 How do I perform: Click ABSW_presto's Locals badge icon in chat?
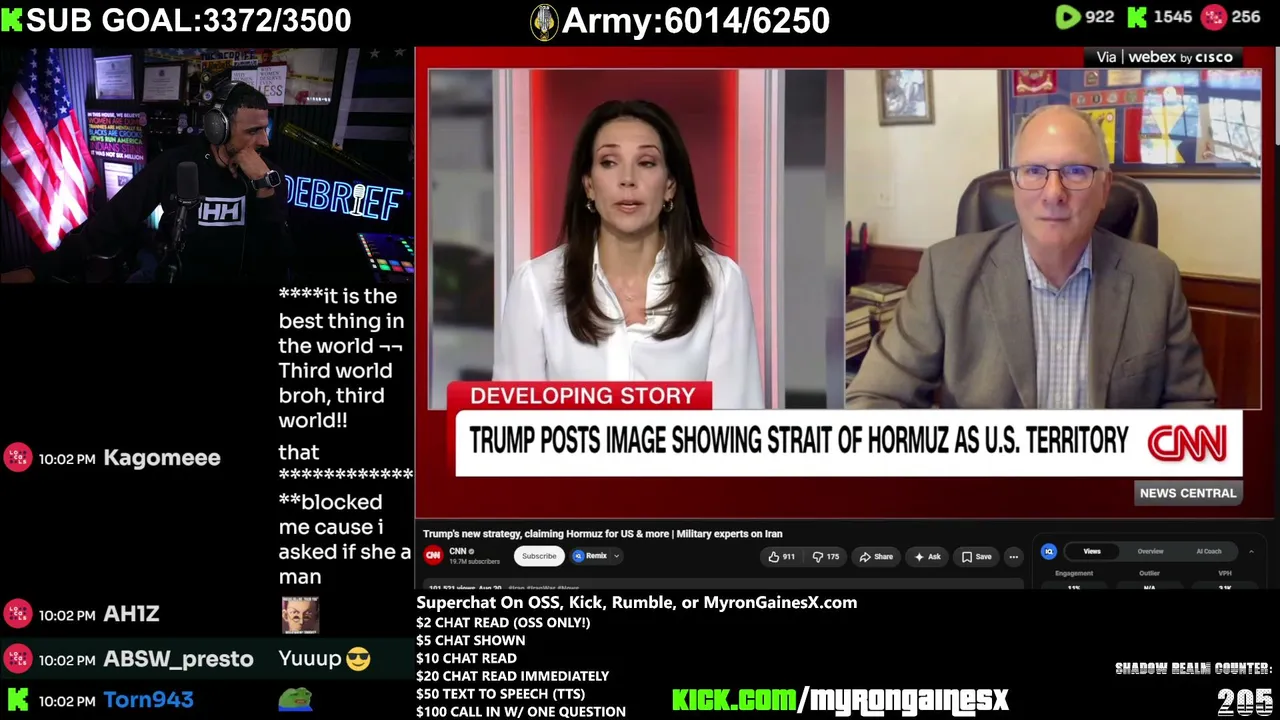point(17,659)
